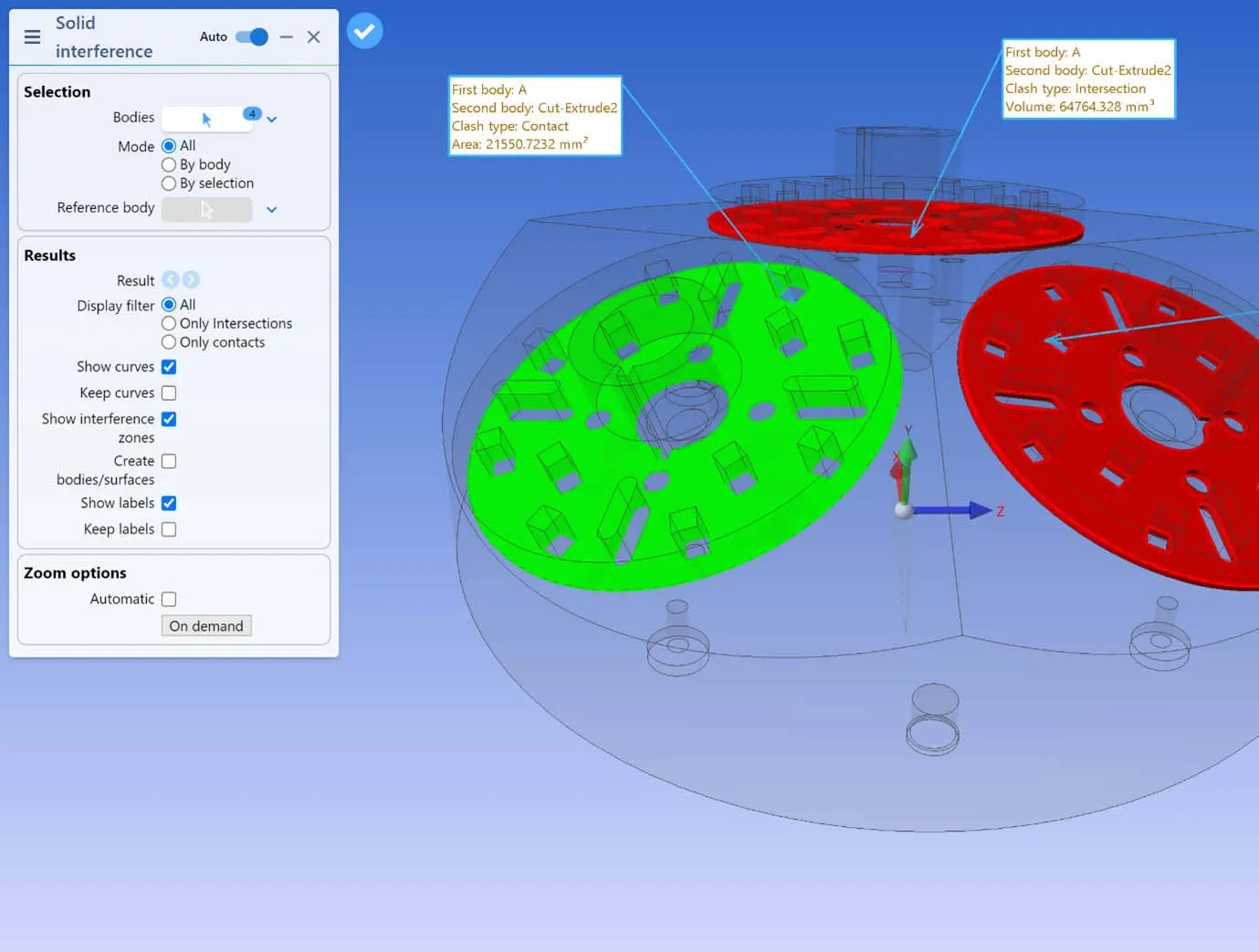
Task: Click the blue Z axis arrow
Action: [x=979, y=510]
